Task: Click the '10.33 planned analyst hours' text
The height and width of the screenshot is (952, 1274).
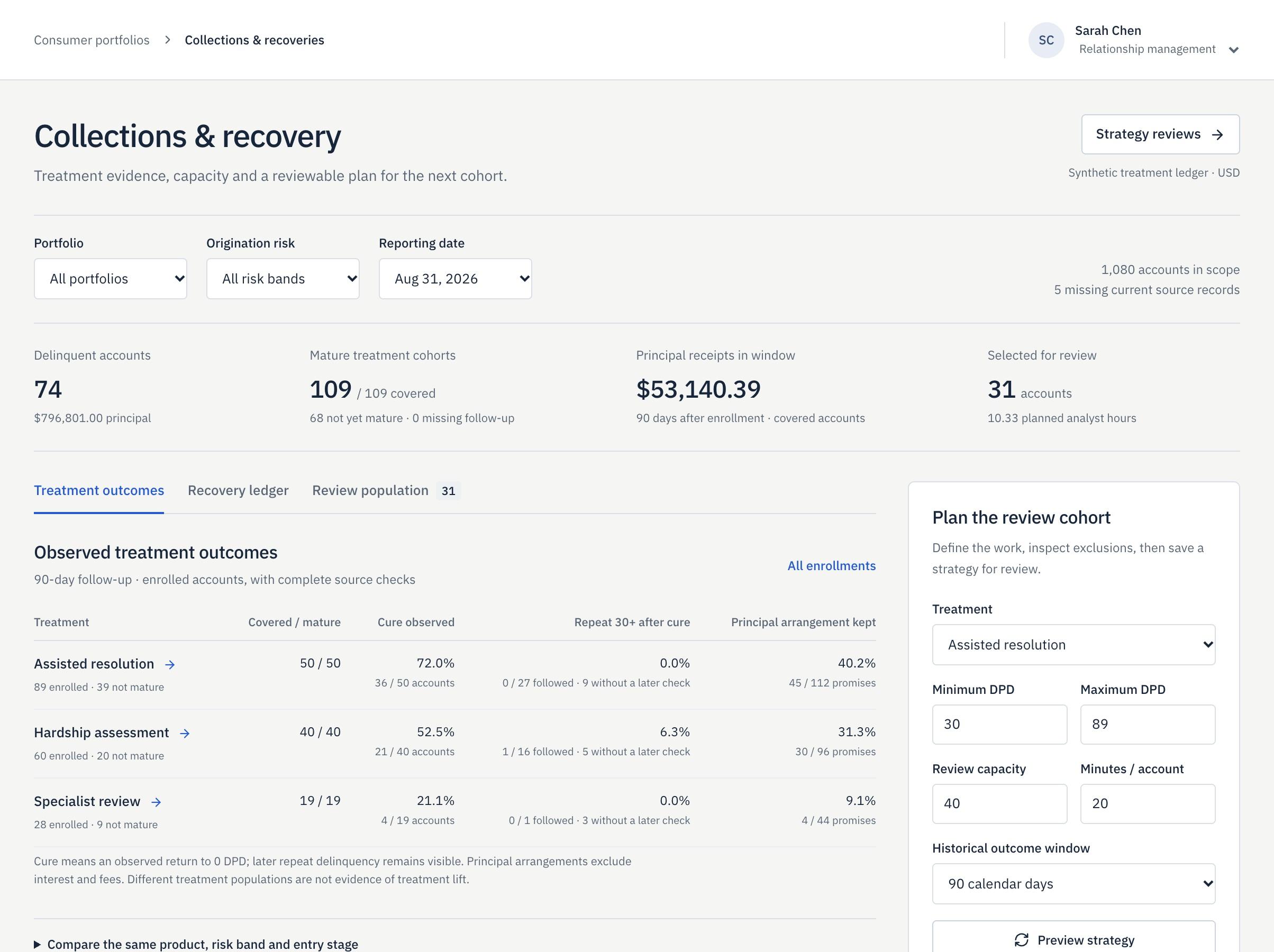Action: (x=1061, y=418)
